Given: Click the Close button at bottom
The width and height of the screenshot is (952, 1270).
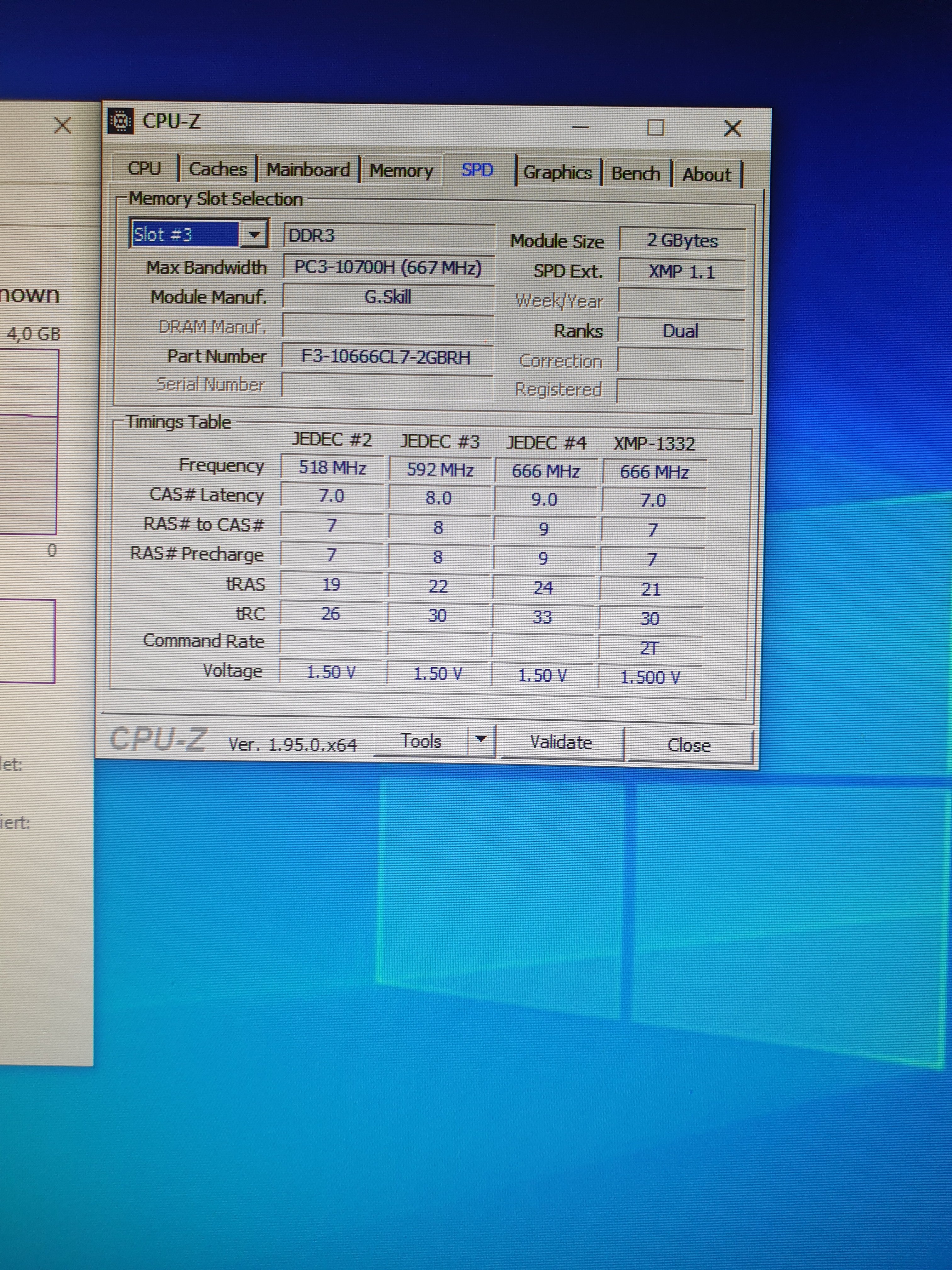Looking at the screenshot, I should 688,745.
